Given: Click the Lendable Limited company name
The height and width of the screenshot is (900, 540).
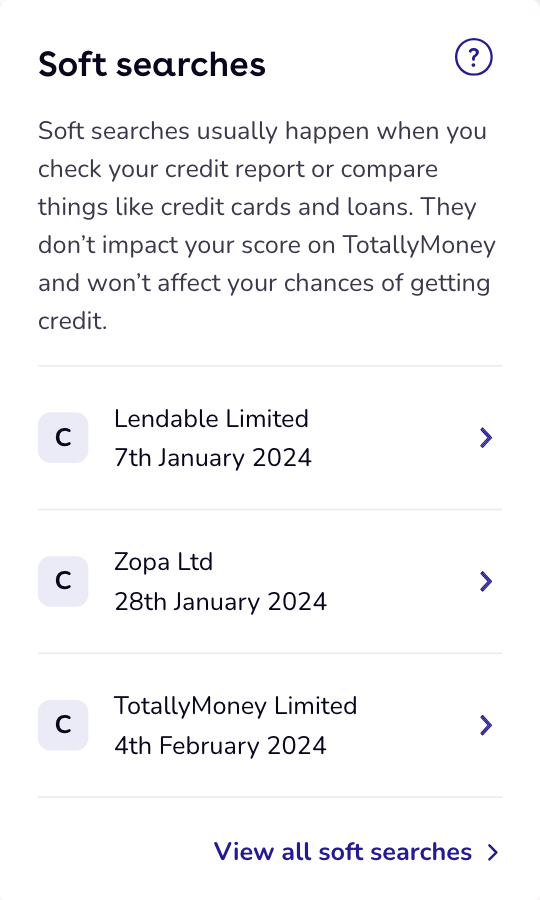Looking at the screenshot, I should [211, 418].
